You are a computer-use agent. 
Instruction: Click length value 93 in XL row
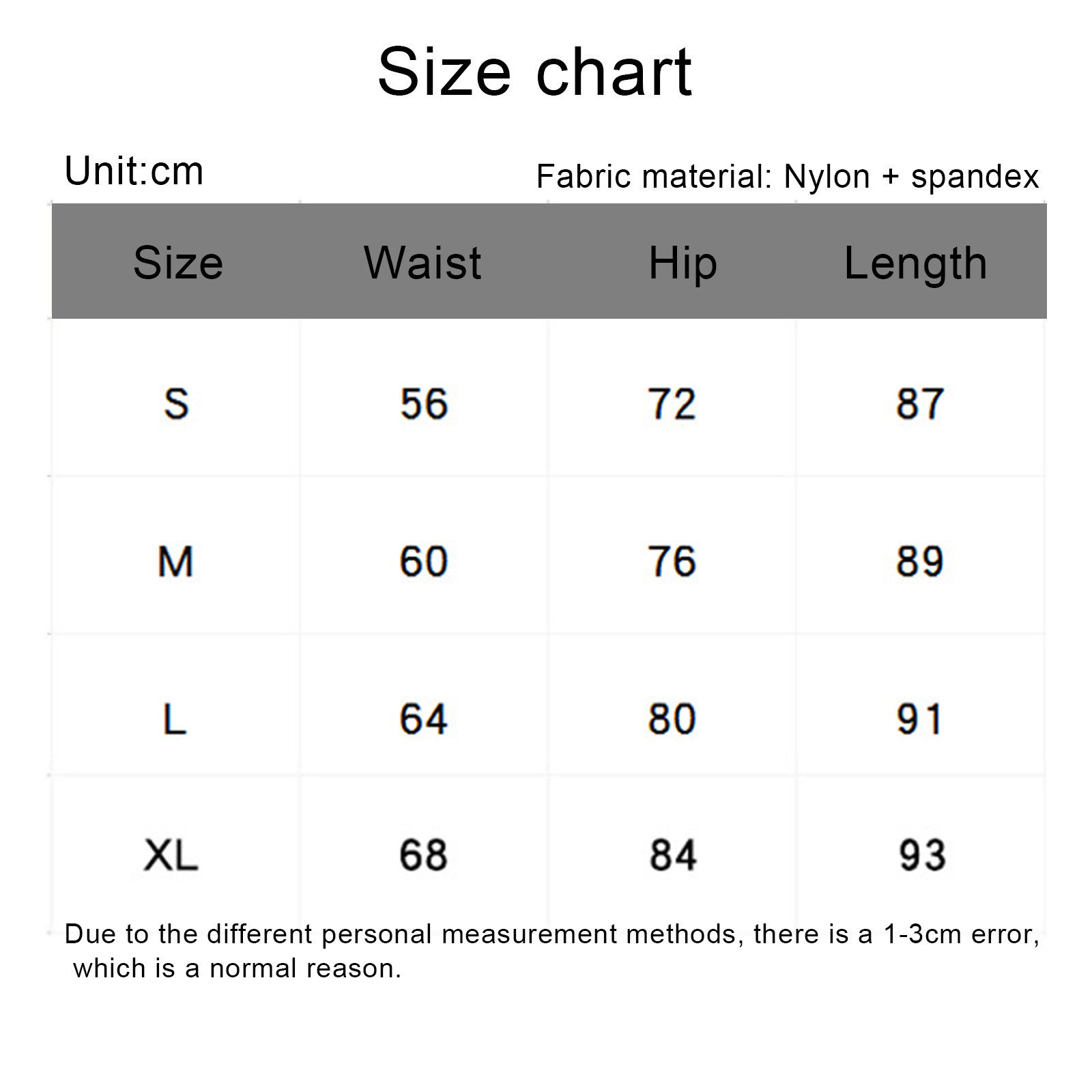[x=922, y=854]
